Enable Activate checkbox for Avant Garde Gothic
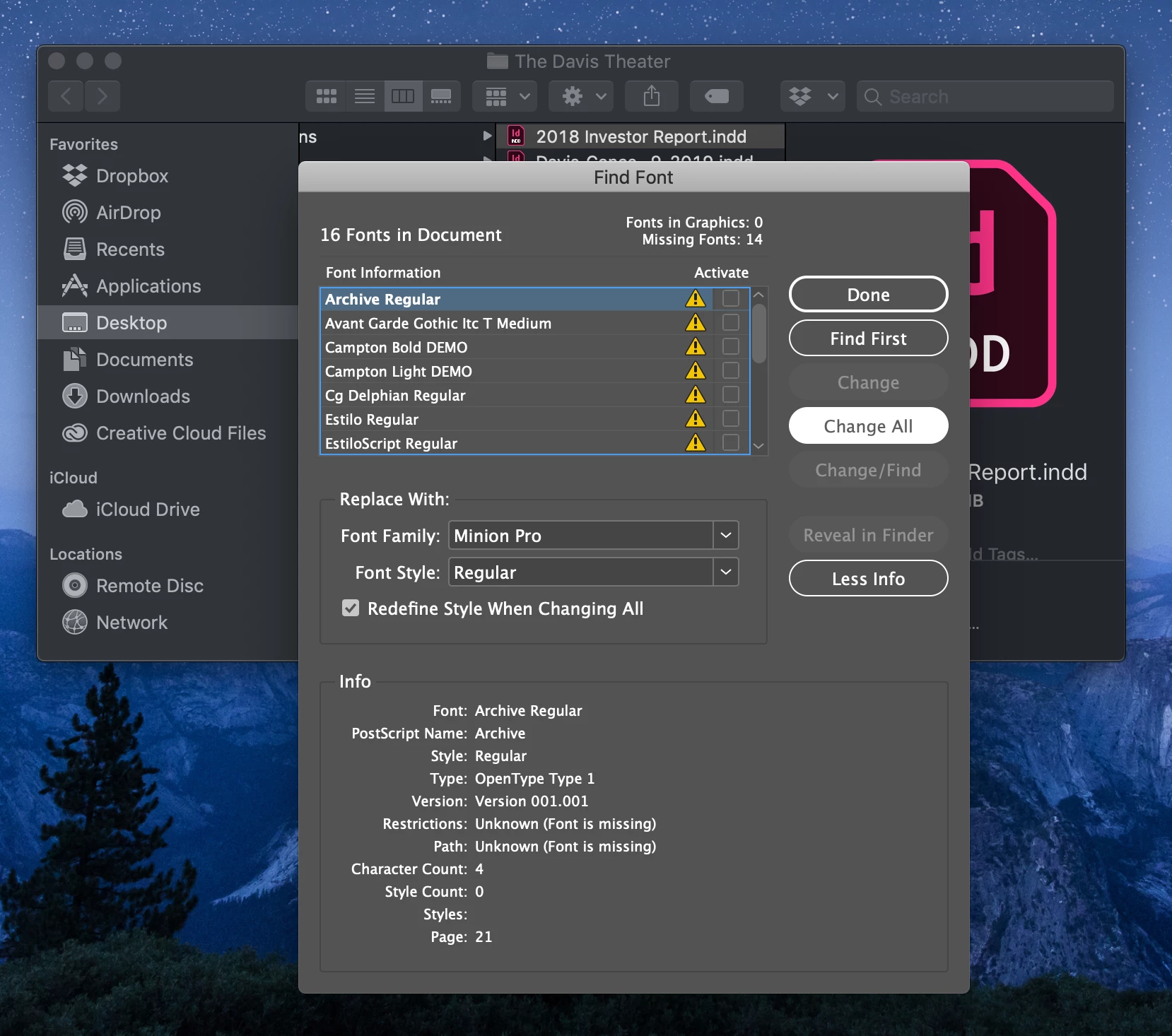The width and height of the screenshot is (1172, 1036). coord(731,322)
